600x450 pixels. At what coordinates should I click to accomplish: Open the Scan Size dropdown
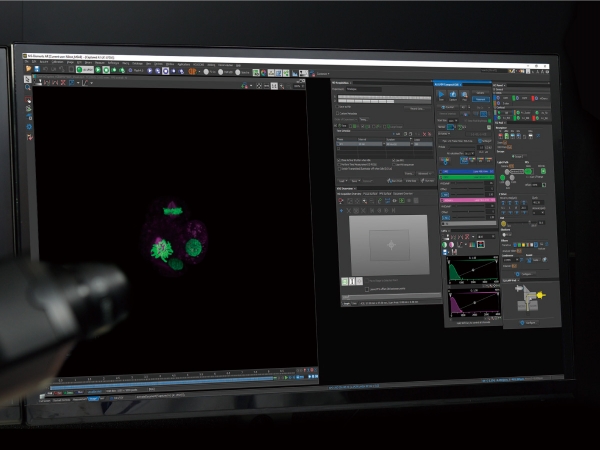[x=453, y=121]
